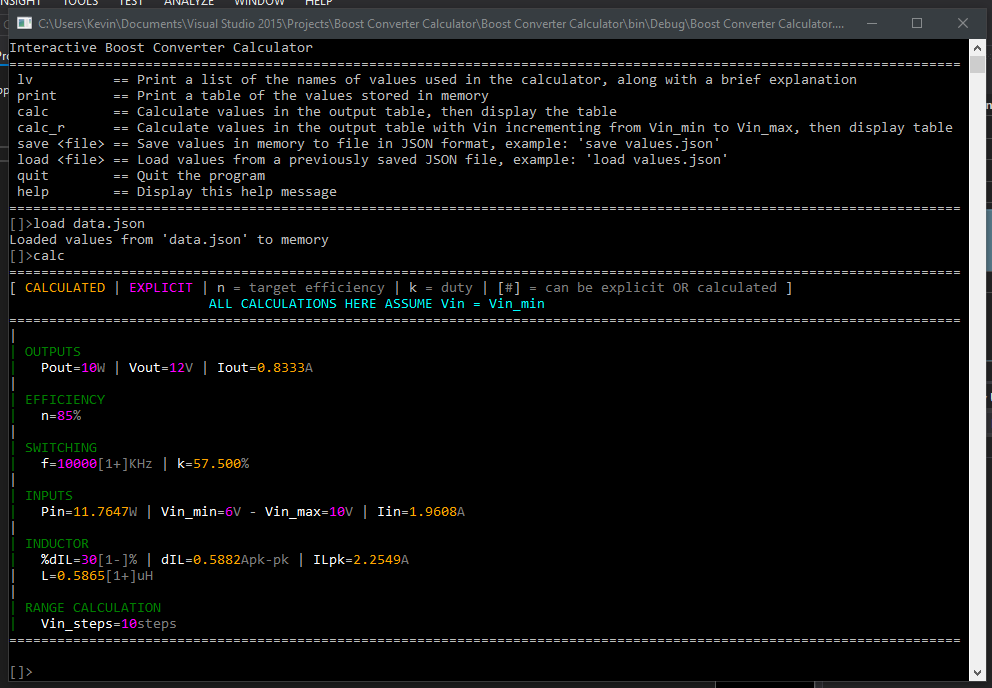Click the taskbar item at screen bottom
This screenshot has height=688, width=992.
pos(765,684)
